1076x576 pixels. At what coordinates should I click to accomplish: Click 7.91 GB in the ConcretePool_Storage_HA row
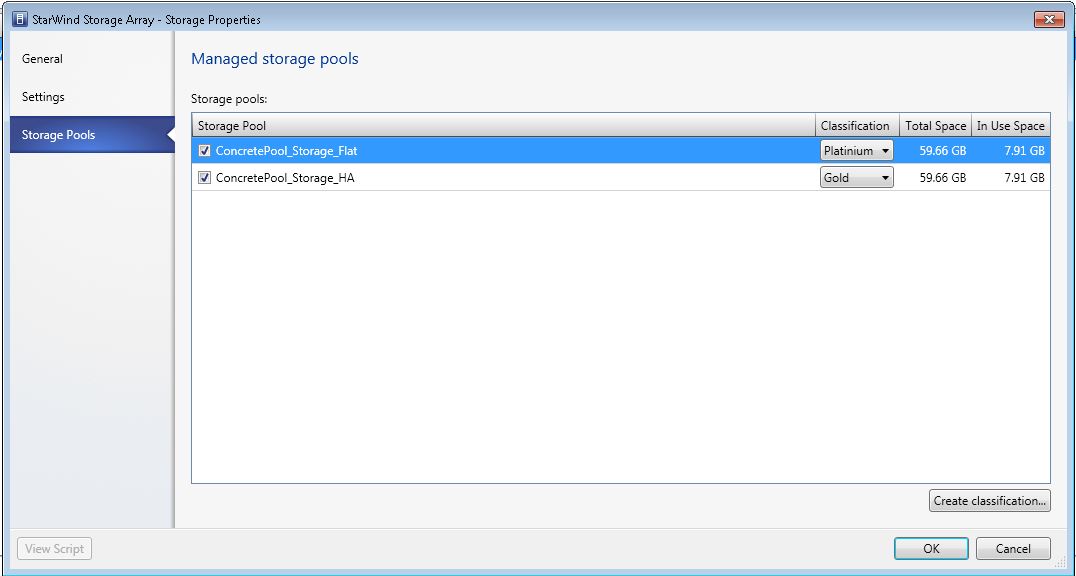click(x=1024, y=178)
